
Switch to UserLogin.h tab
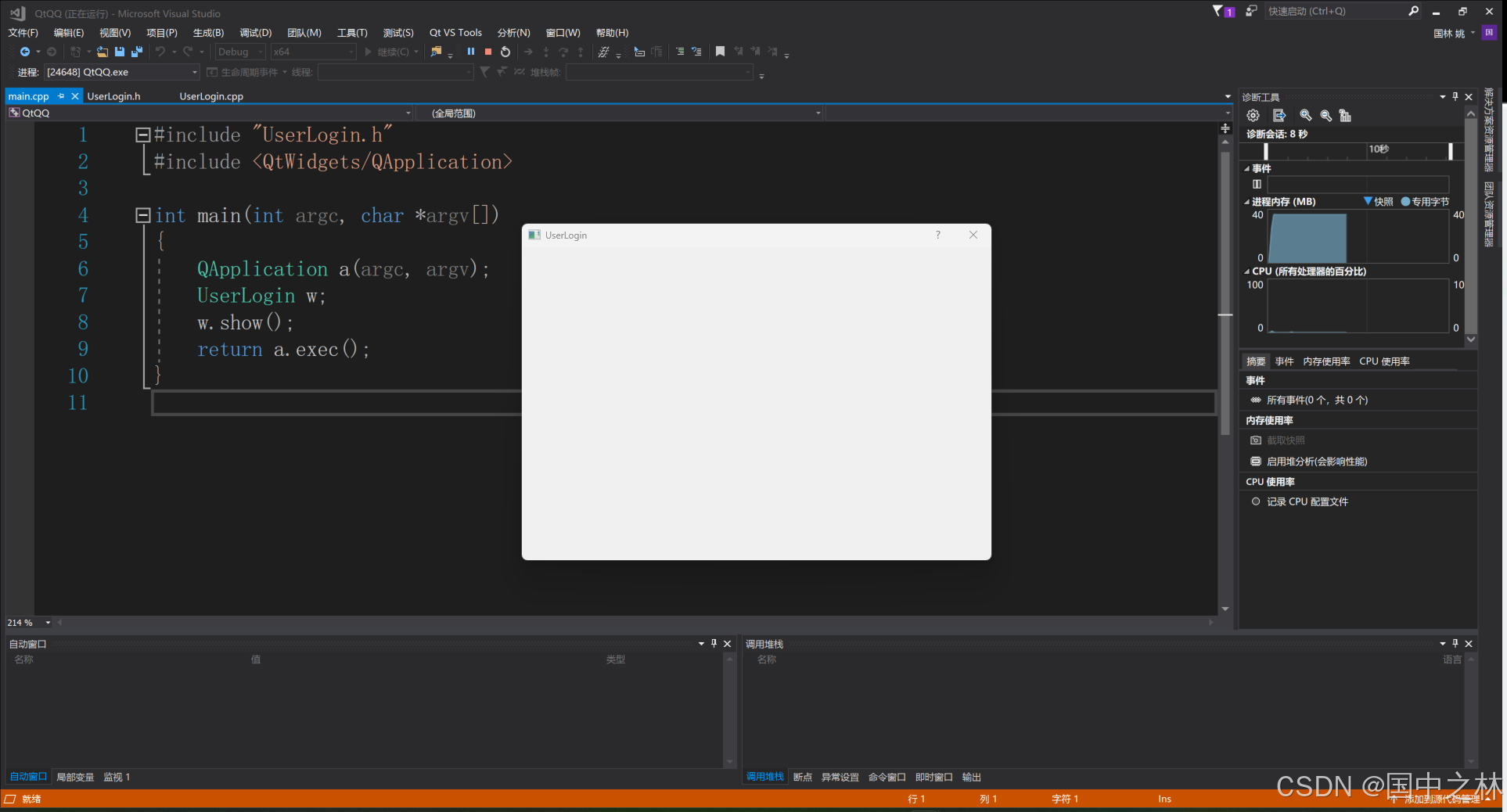[x=113, y=96]
